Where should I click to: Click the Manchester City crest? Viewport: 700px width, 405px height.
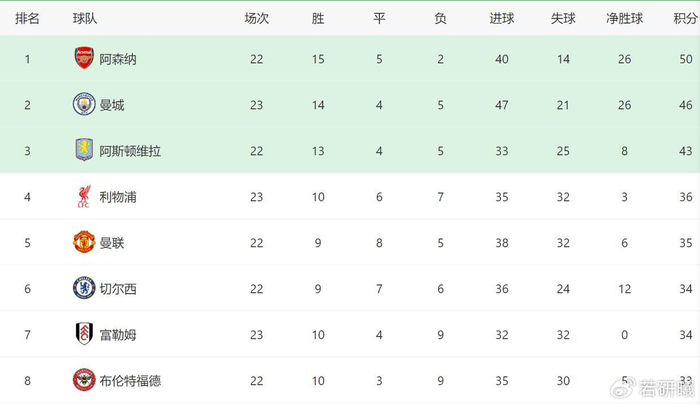(84, 104)
